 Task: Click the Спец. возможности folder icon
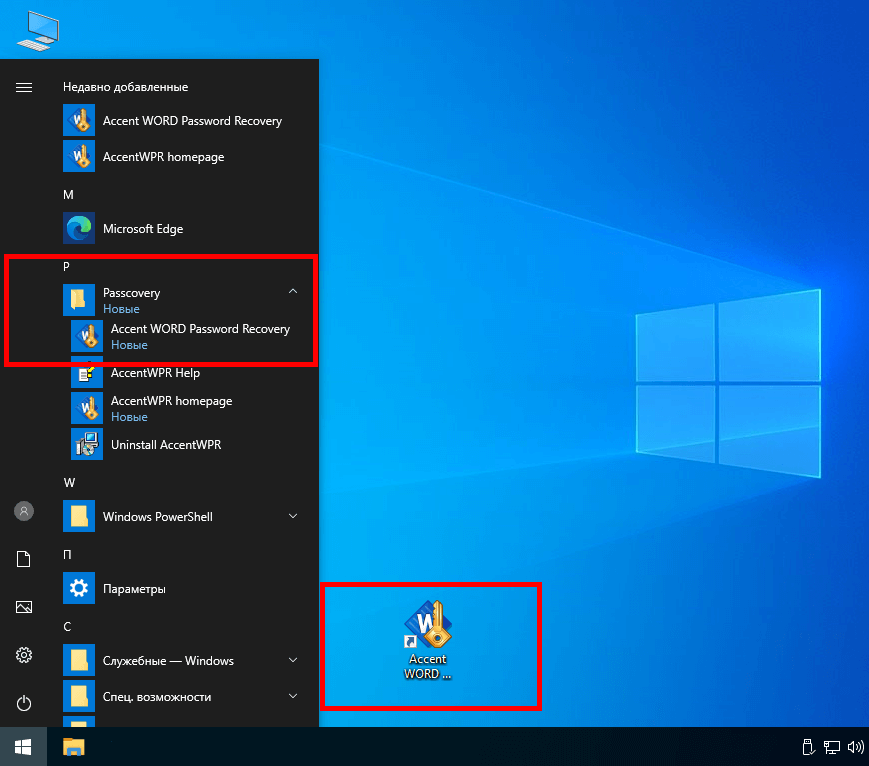point(79,696)
